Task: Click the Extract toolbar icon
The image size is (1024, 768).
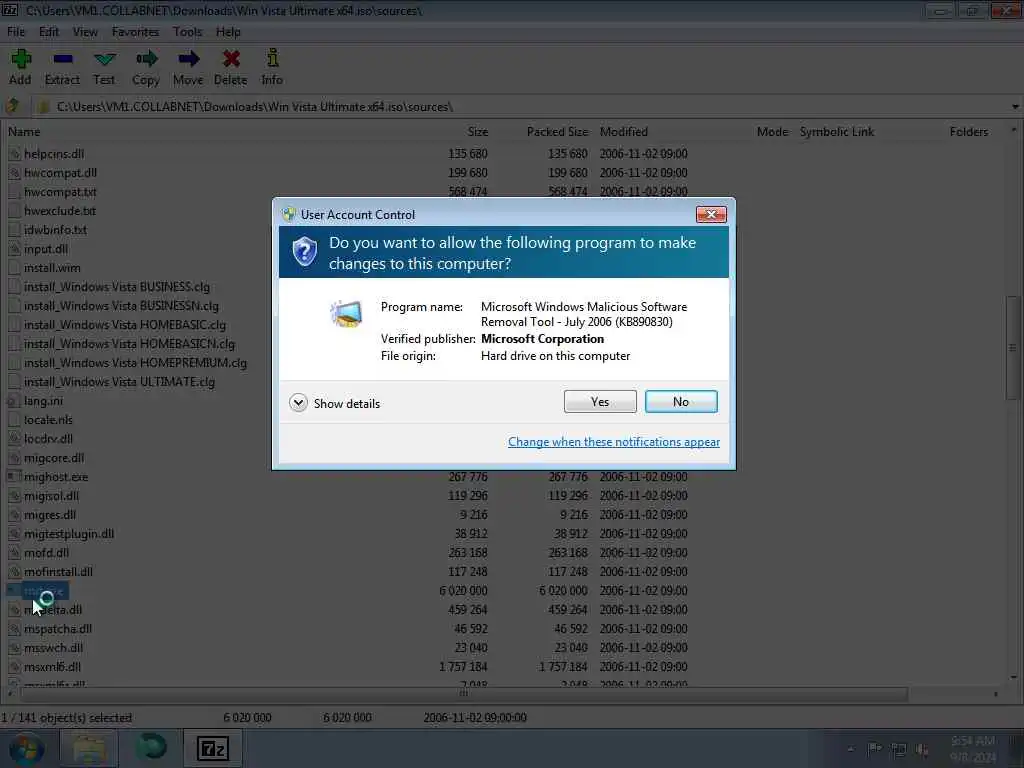Action: (62, 67)
